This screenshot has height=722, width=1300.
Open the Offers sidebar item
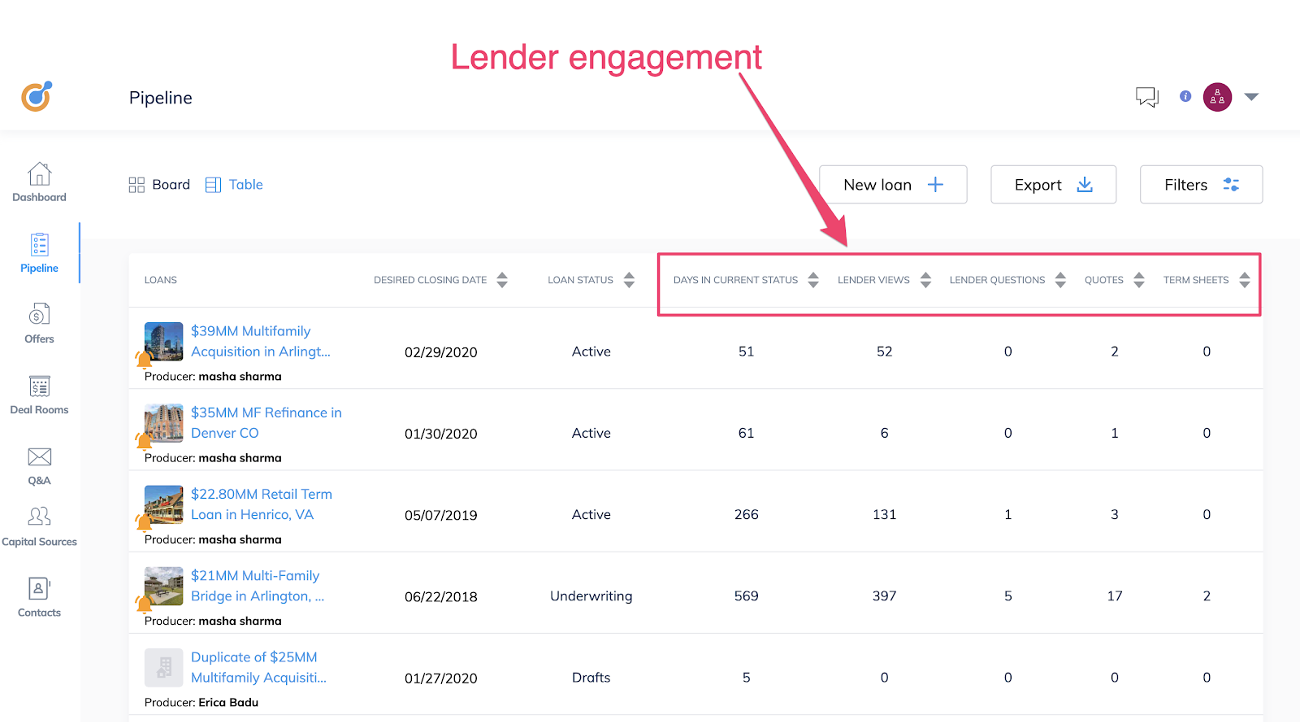(x=39, y=324)
